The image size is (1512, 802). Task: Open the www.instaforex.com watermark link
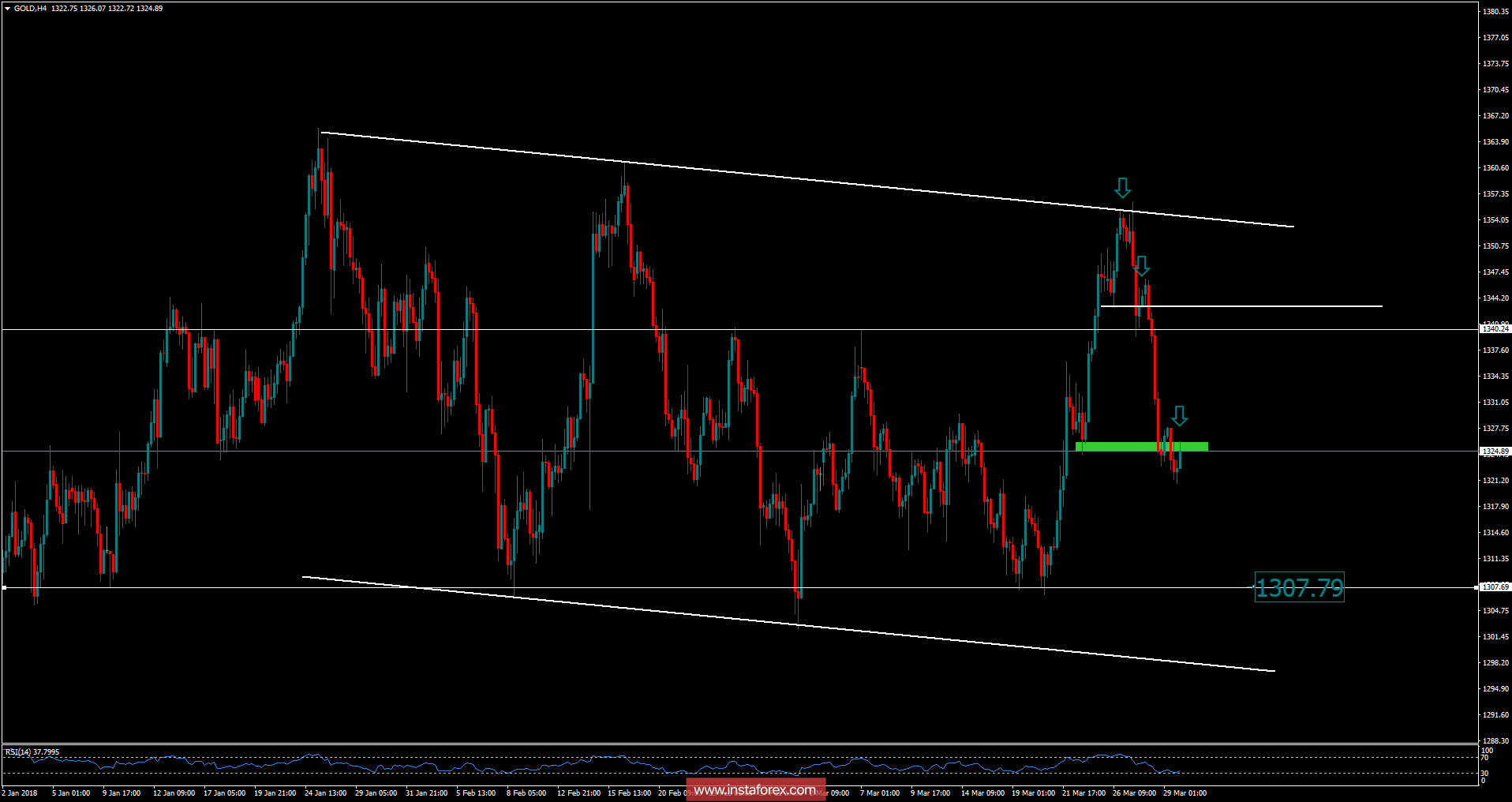pyautogui.click(x=755, y=789)
